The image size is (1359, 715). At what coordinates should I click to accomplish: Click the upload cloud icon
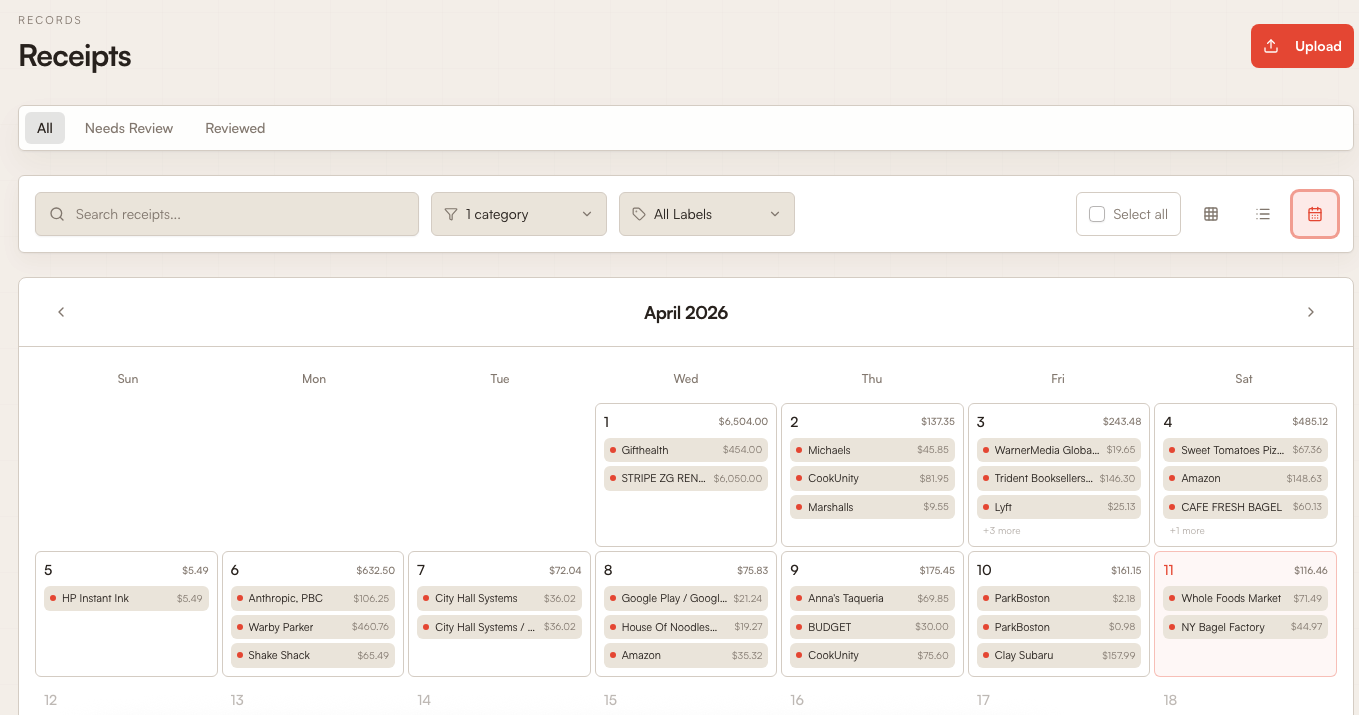point(1271,46)
